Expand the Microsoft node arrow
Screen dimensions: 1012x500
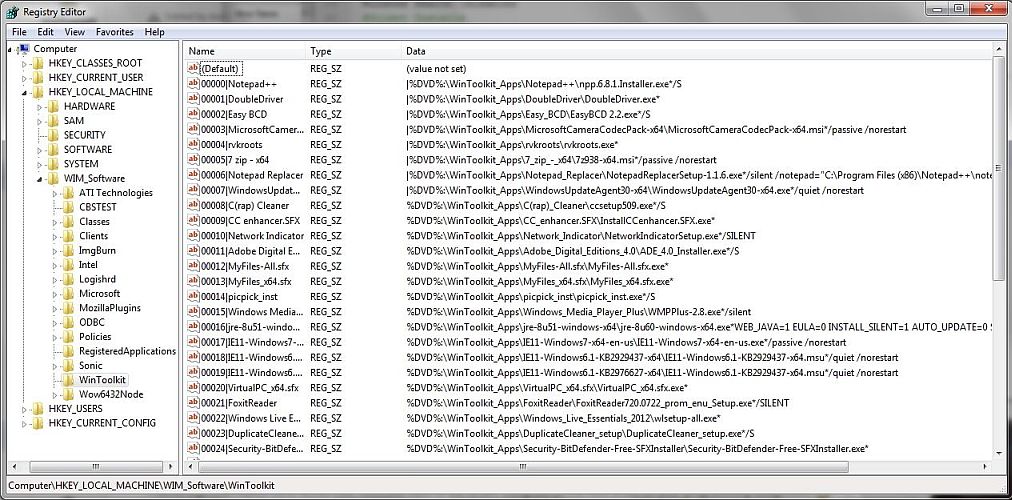point(55,294)
